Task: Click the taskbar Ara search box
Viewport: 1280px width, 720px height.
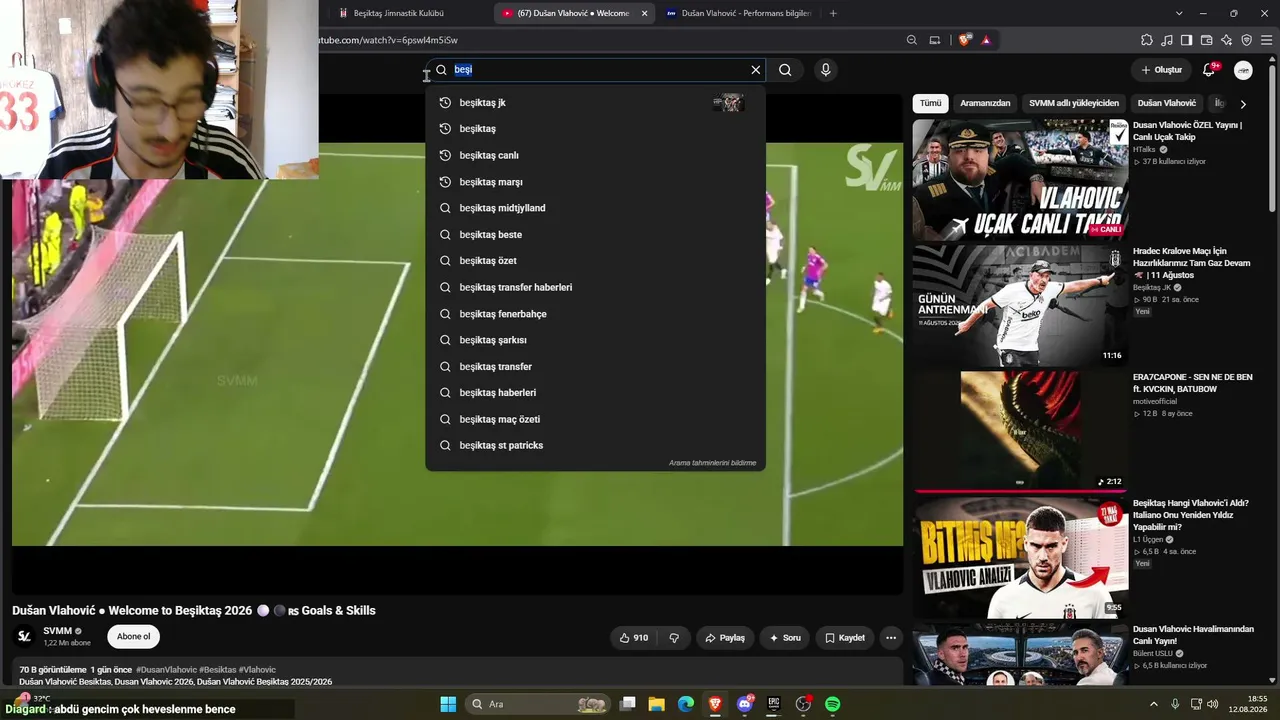Action: tap(539, 704)
